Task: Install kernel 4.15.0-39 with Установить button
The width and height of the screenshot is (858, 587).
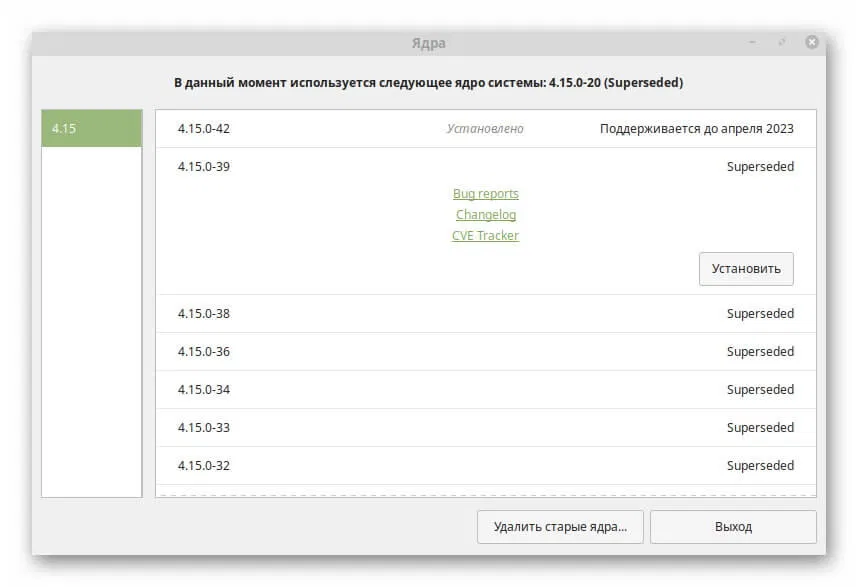Action: click(746, 268)
